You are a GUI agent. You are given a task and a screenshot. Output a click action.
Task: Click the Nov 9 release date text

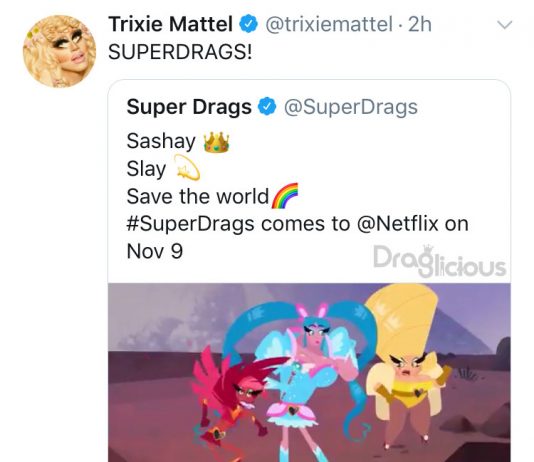[155, 252]
